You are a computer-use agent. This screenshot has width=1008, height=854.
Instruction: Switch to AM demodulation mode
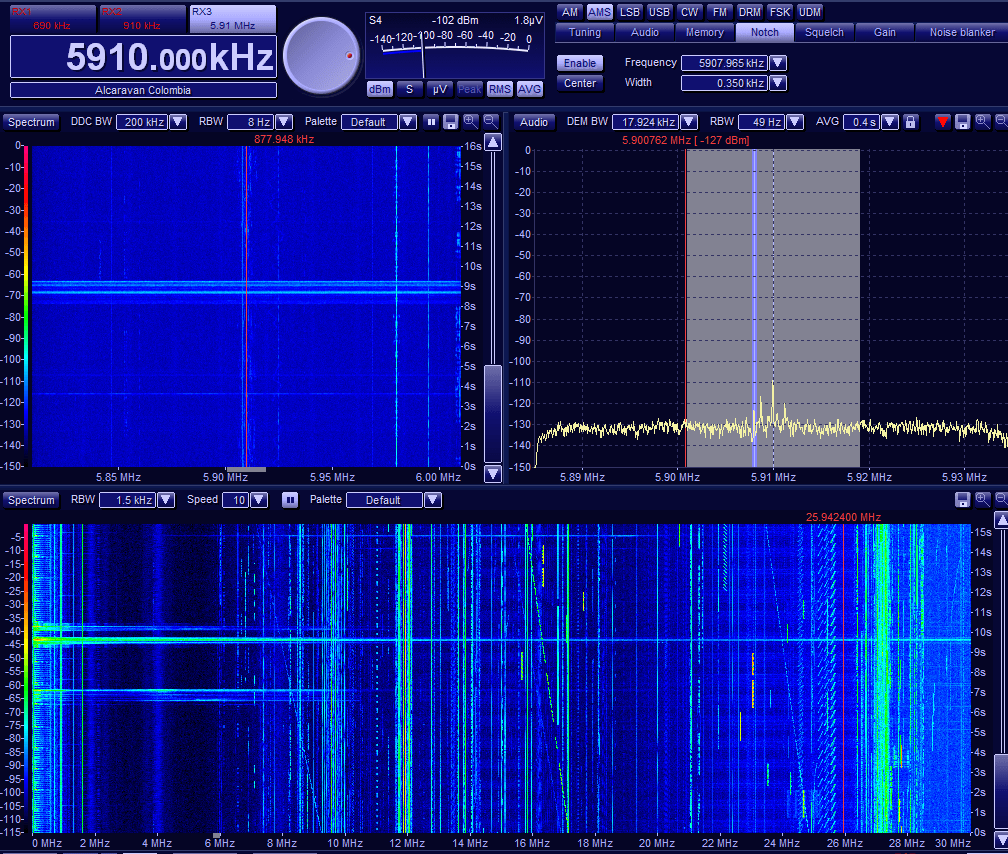coord(570,12)
